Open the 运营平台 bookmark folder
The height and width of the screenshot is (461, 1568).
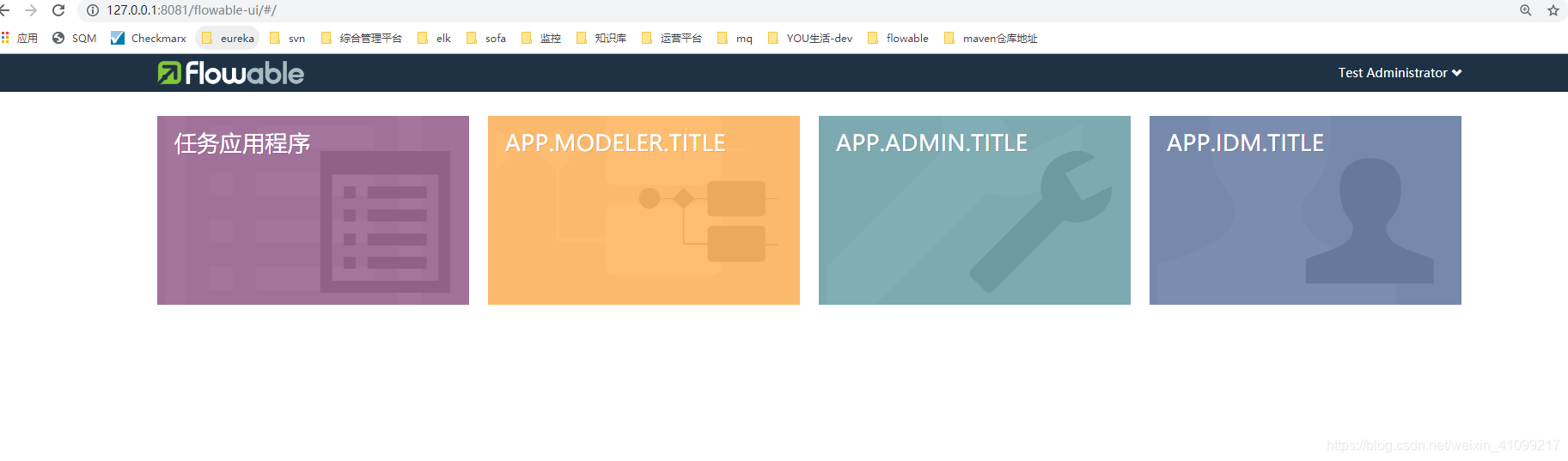click(672, 38)
